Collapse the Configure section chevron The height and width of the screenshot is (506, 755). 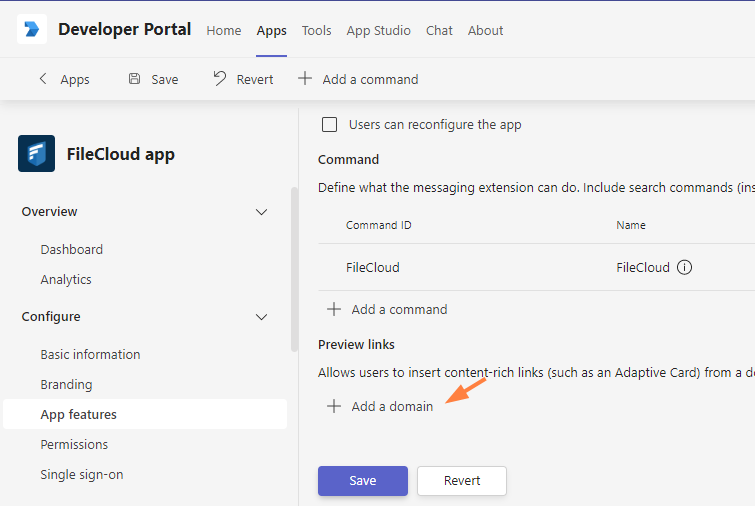(262, 317)
